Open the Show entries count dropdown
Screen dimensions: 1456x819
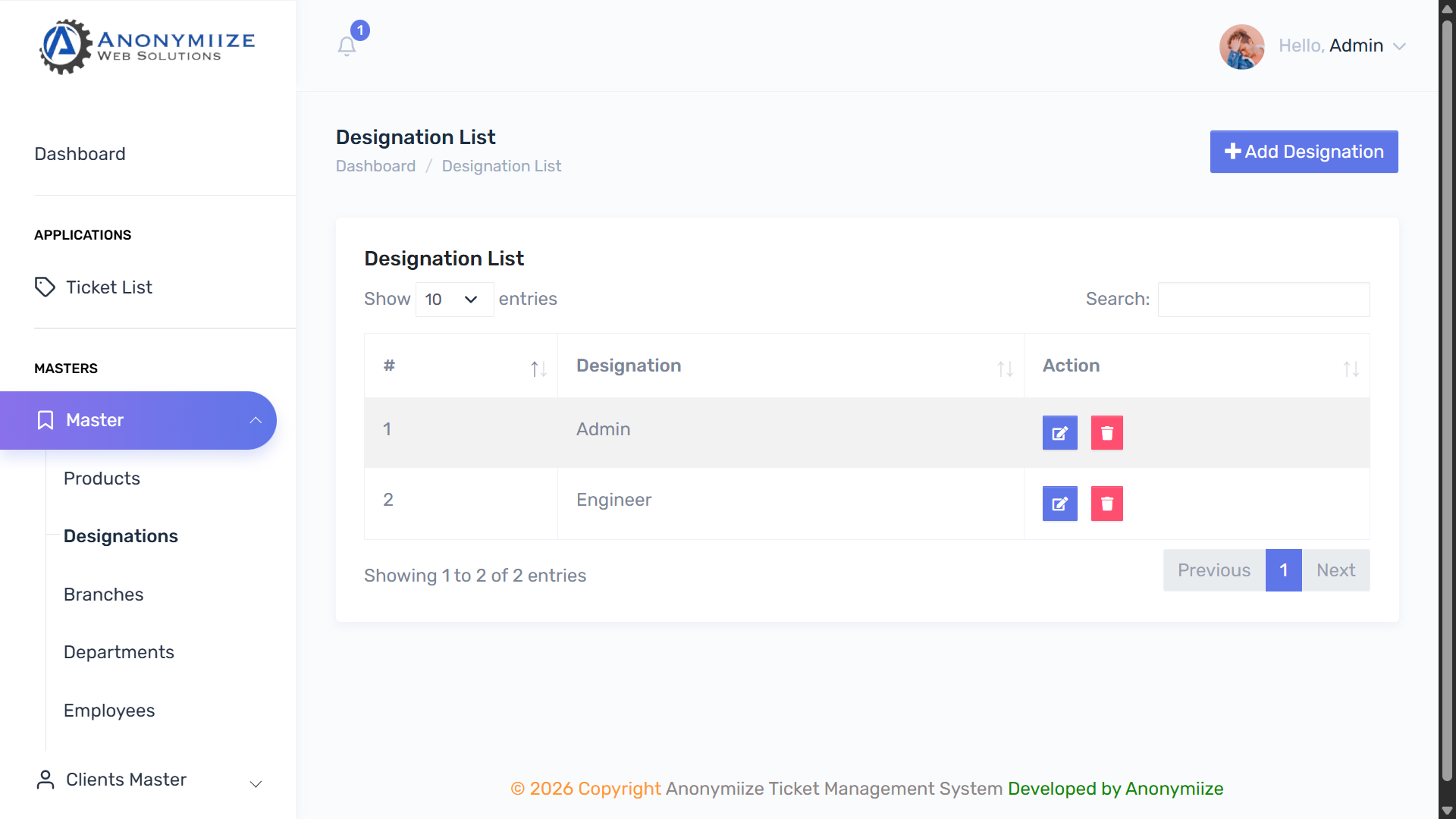tap(454, 300)
